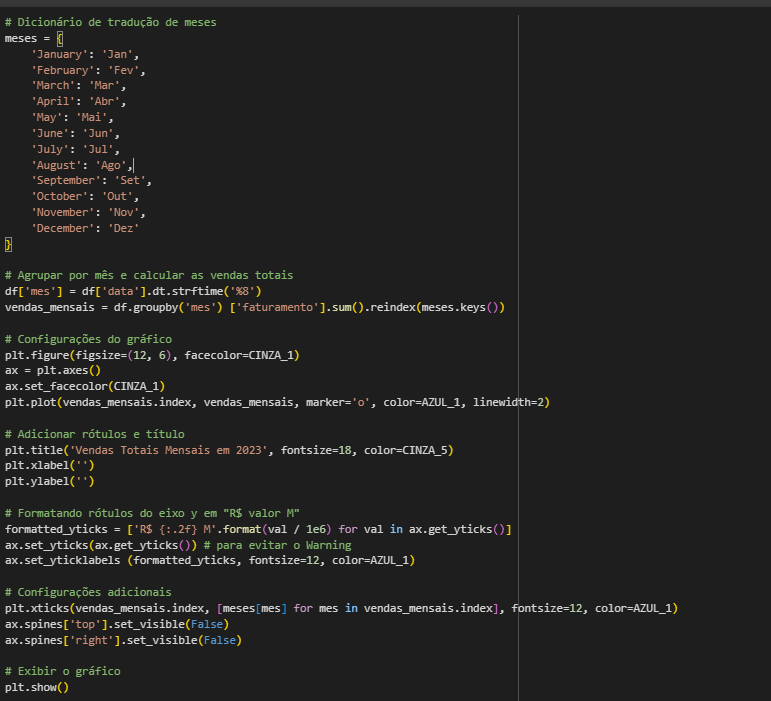Image resolution: width=771 pixels, height=701 pixels.
Task: Click the line 'ax.spines['top'].set_visible(False)'
Action: tap(117, 624)
